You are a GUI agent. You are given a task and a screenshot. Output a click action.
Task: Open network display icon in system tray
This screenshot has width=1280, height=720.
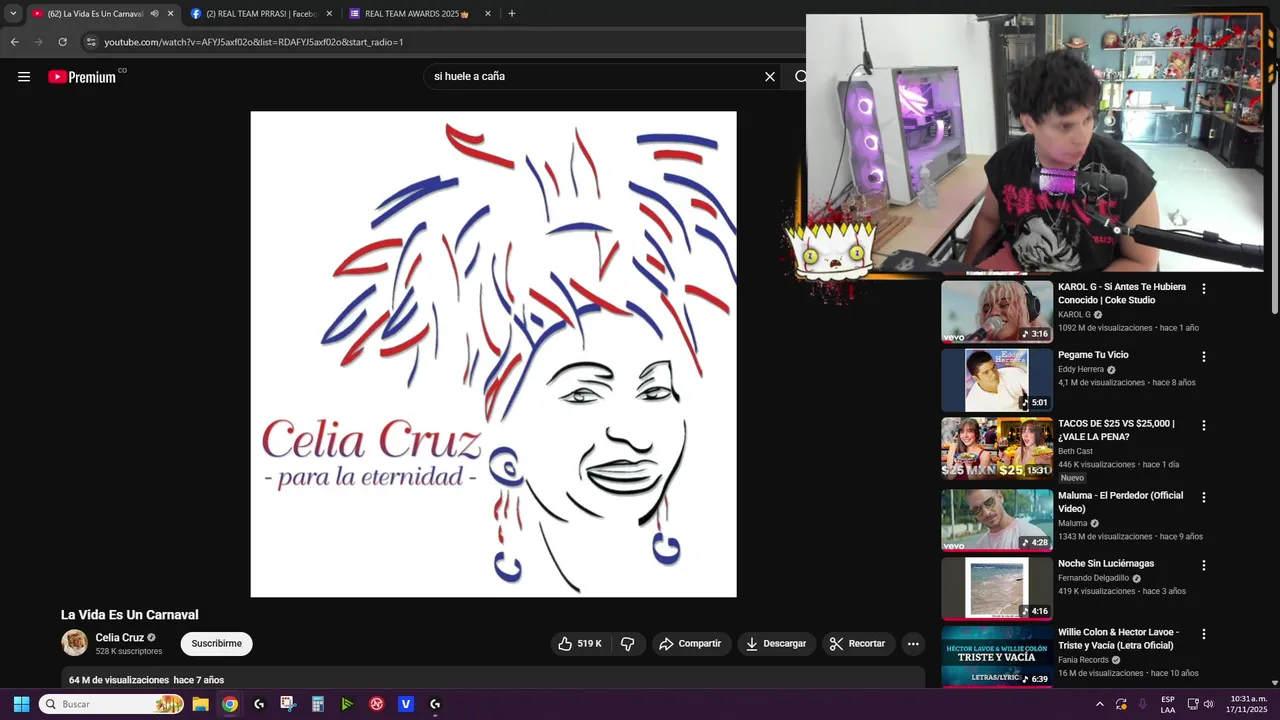click(x=1192, y=704)
